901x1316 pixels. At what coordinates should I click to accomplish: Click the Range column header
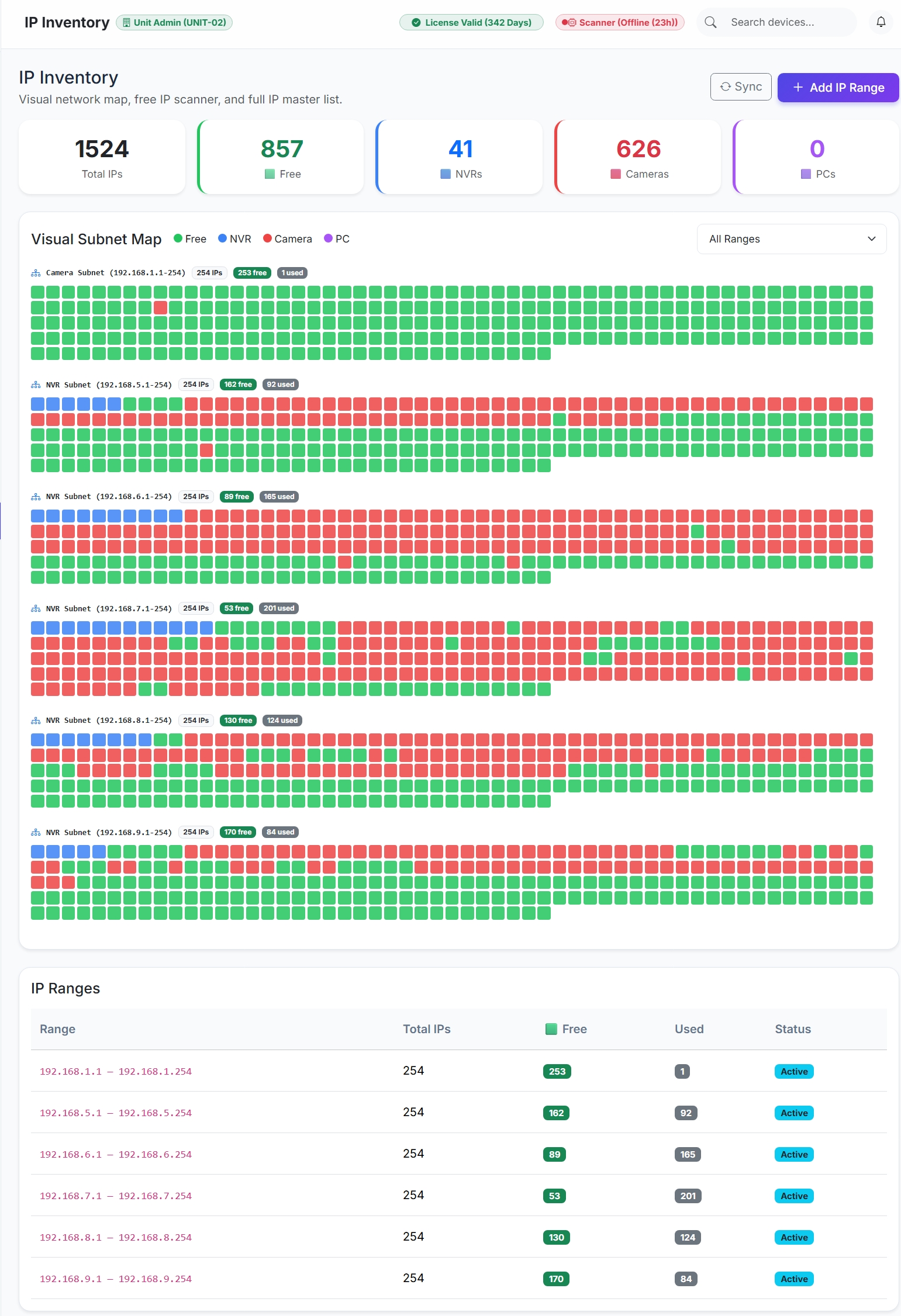click(x=57, y=1029)
